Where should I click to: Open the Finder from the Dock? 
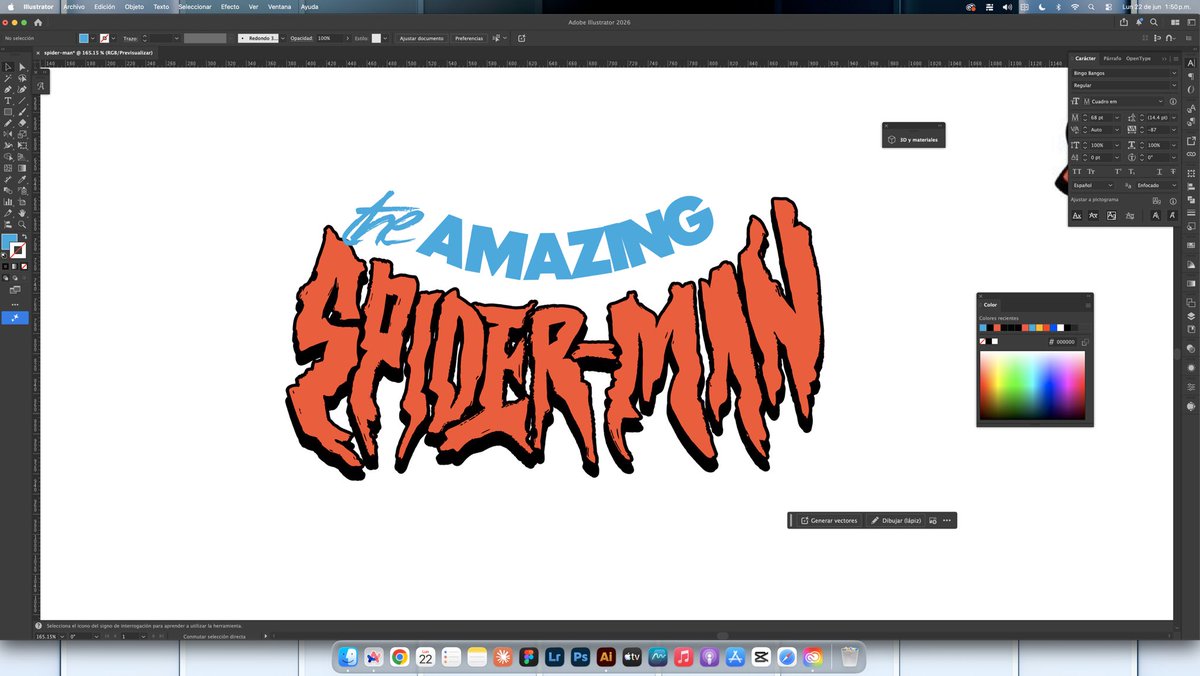(347, 657)
